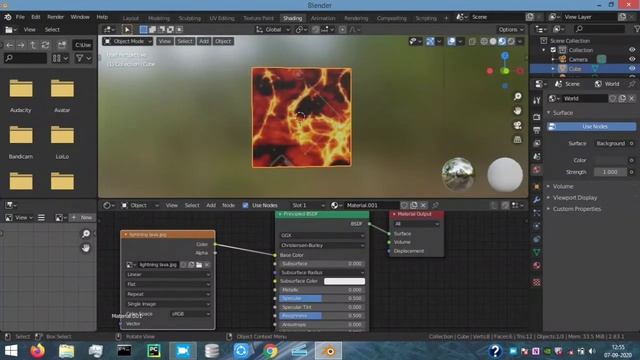
Task: Unlink image with X in texture node
Action: 207,265
